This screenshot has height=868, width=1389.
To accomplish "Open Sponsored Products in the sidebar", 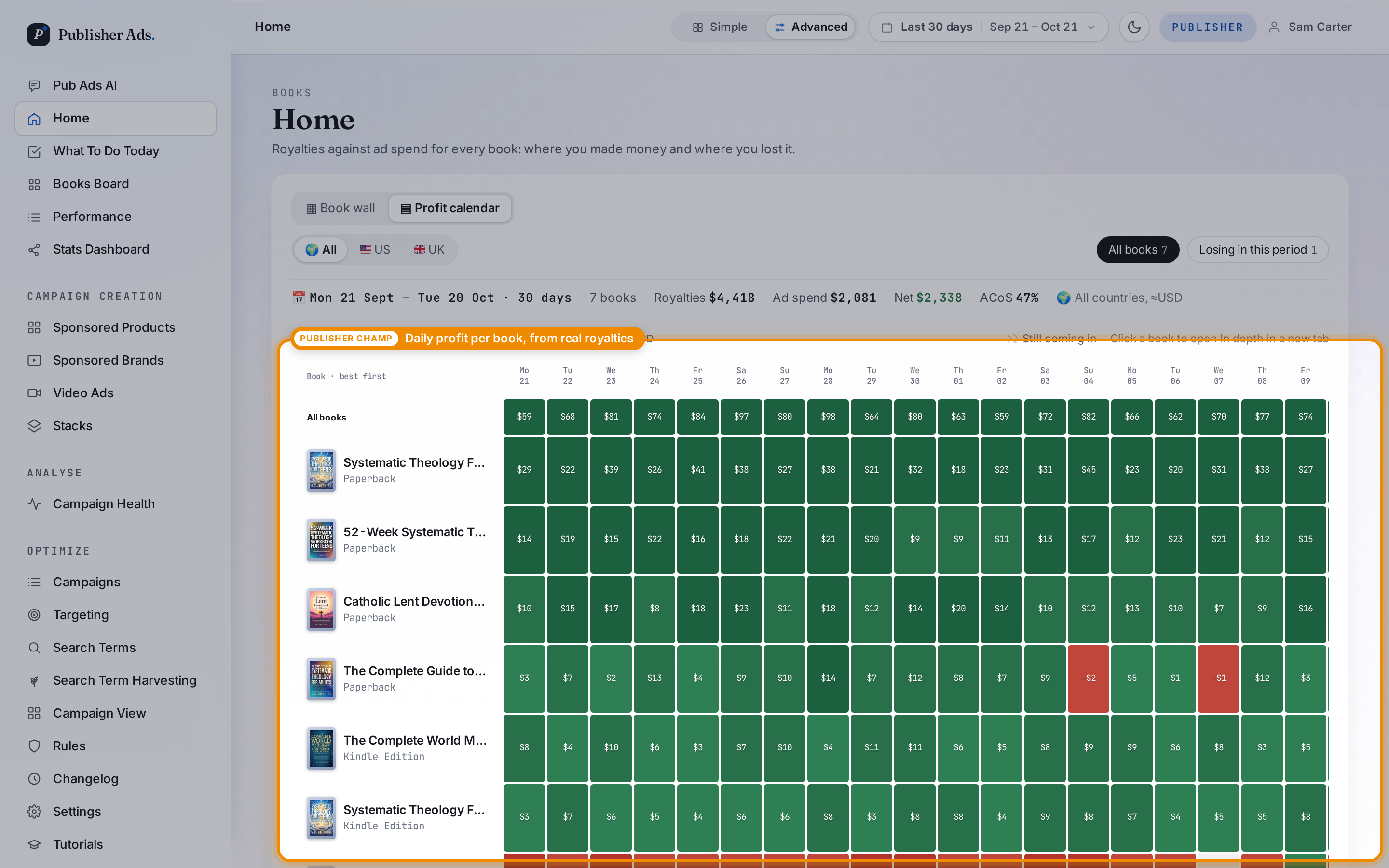I will point(115,327).
